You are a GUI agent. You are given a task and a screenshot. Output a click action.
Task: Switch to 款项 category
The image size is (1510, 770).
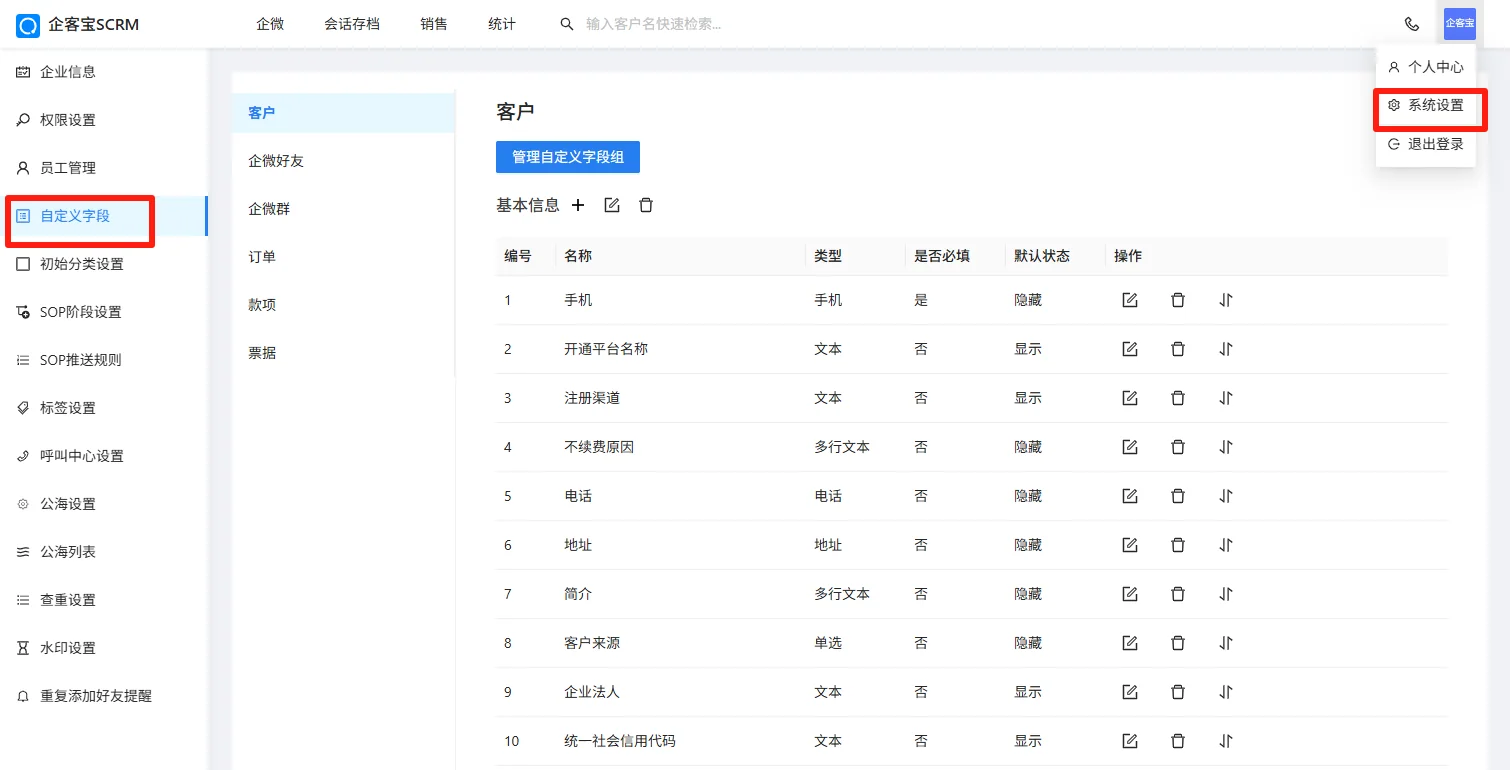pyautogui.click(x=343, y=305)
